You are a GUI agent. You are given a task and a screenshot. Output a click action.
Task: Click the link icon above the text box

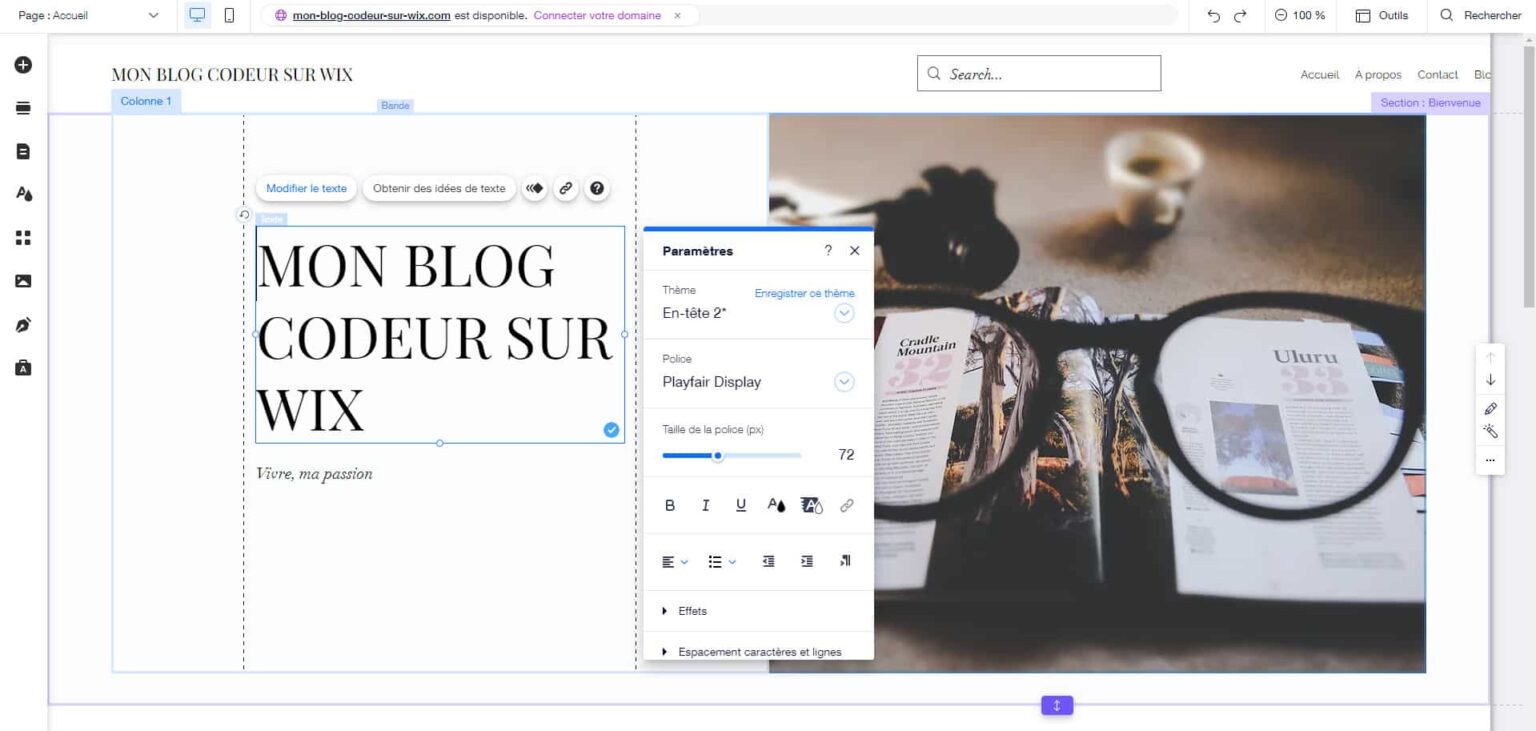pos(565,188)
